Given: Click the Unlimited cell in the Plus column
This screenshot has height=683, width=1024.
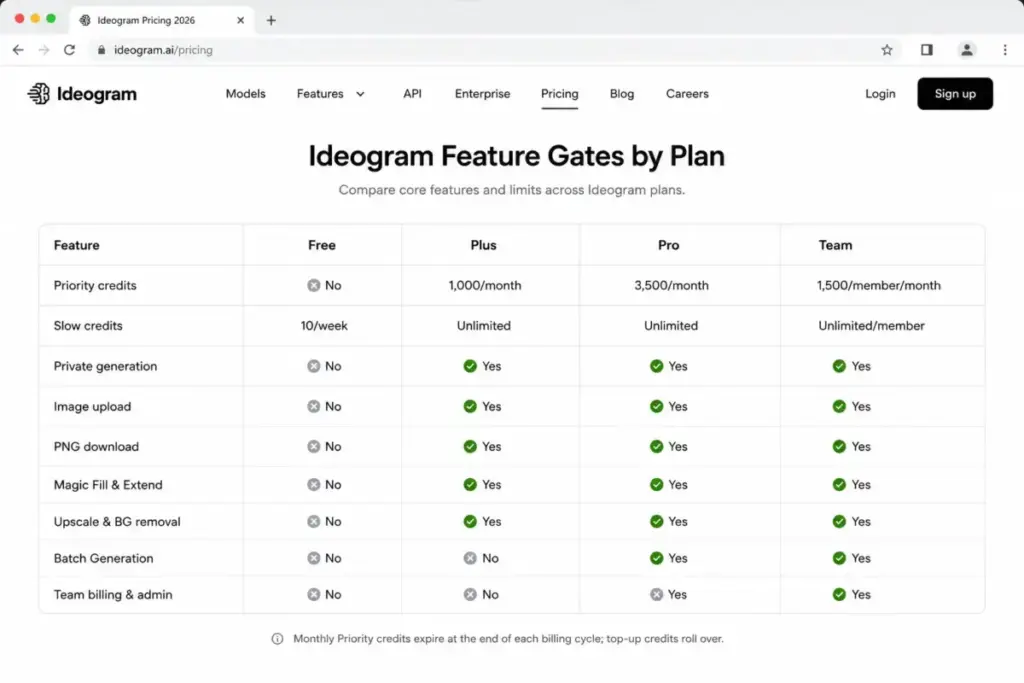Looking at the screenshot, I should click(483, 325).
